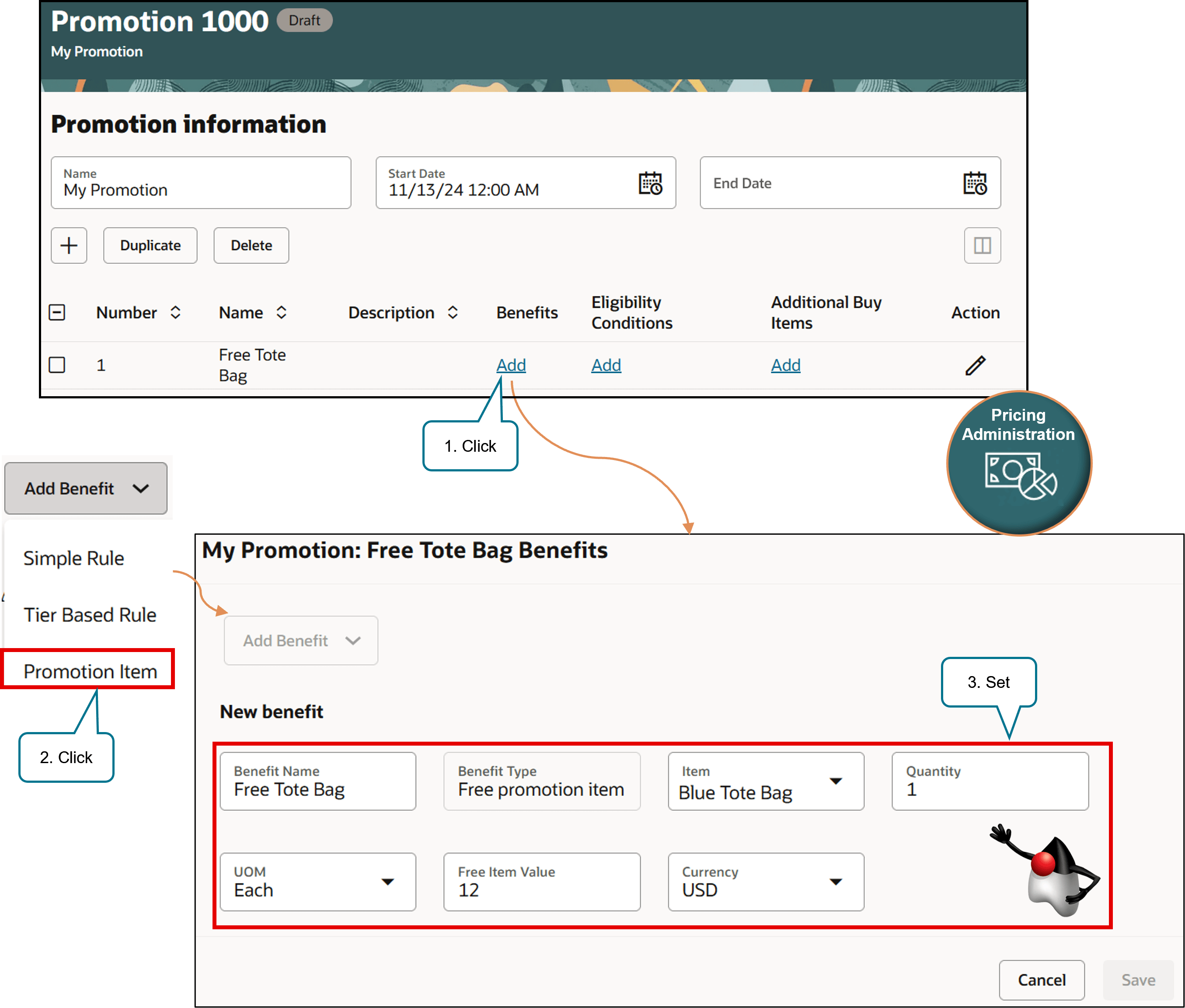The width and height of the screenshot is (1185, 1008).
Task: Click the plus icon to add row
Action: [x=69, y=246]
